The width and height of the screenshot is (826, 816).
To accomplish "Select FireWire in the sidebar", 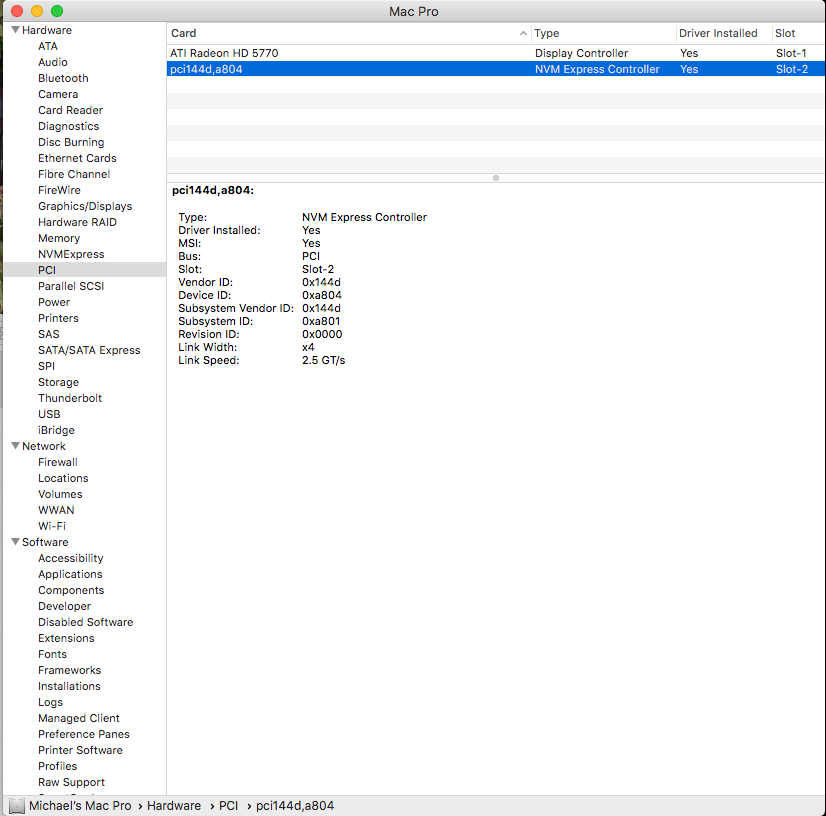I will click(59, 190).
